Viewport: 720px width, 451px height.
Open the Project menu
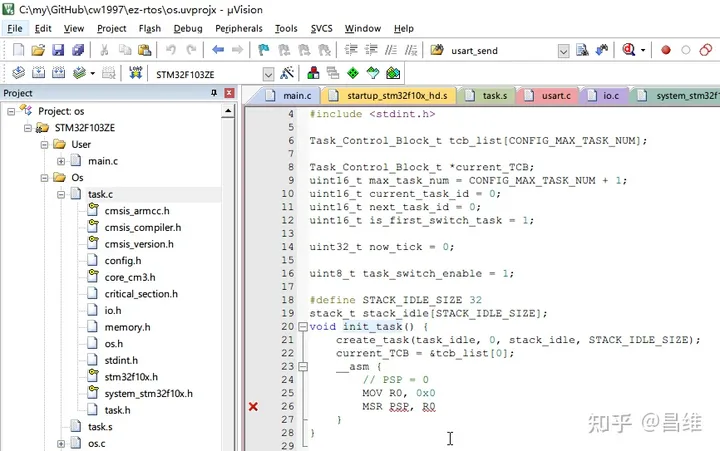tap(112, 28)
